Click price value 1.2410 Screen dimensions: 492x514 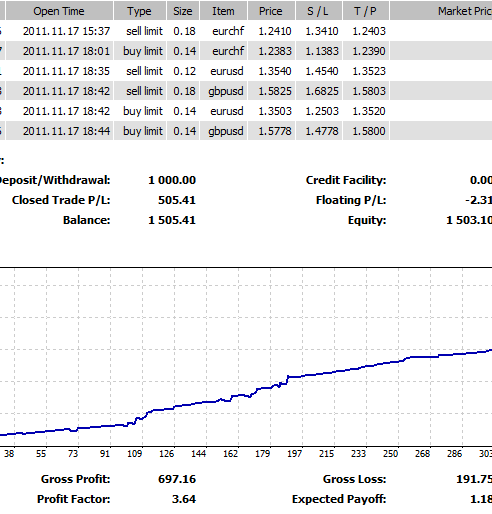click(275, 31)
